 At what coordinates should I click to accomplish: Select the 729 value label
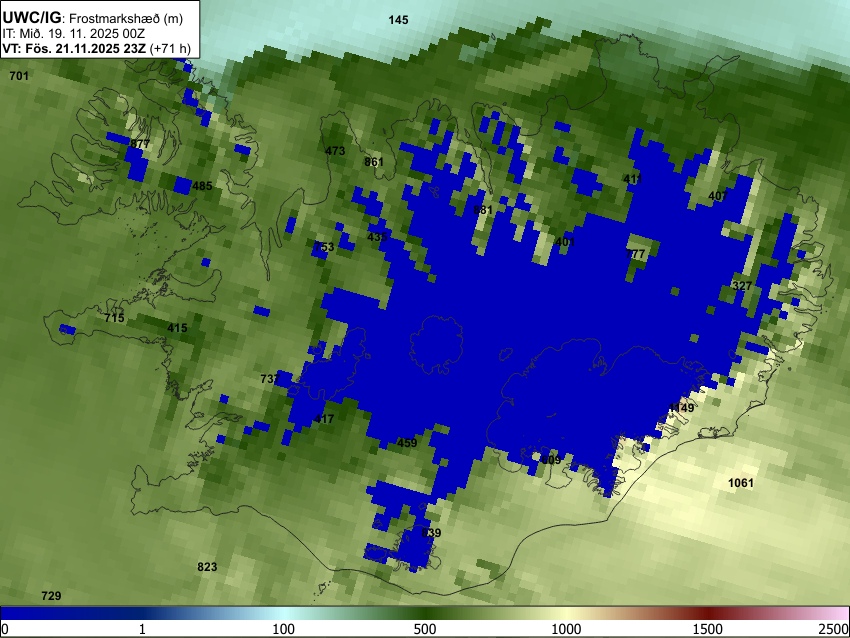click(51, 596)
